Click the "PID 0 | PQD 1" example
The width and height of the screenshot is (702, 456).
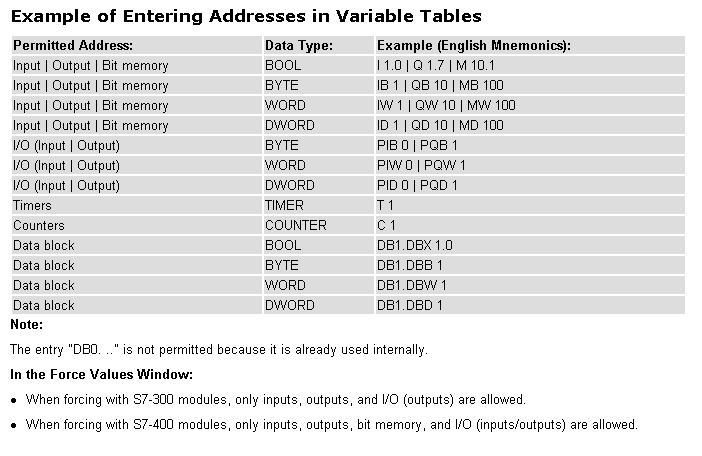point(418,185)
